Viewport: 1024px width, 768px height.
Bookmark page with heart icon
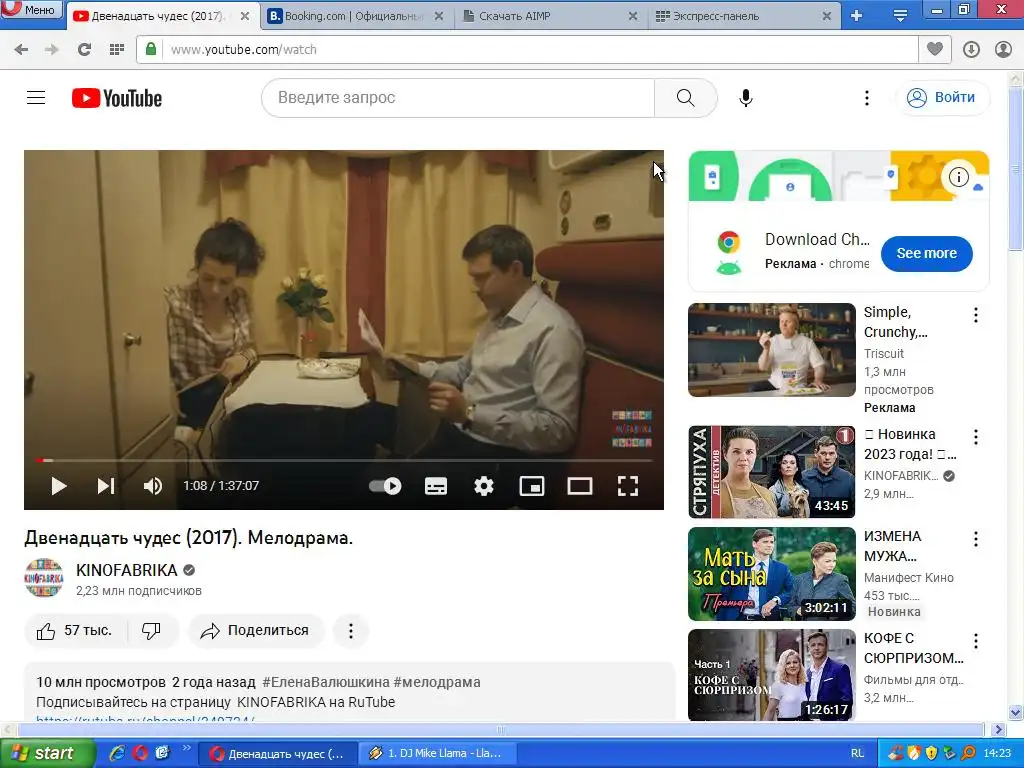click(x=935, y=50)
